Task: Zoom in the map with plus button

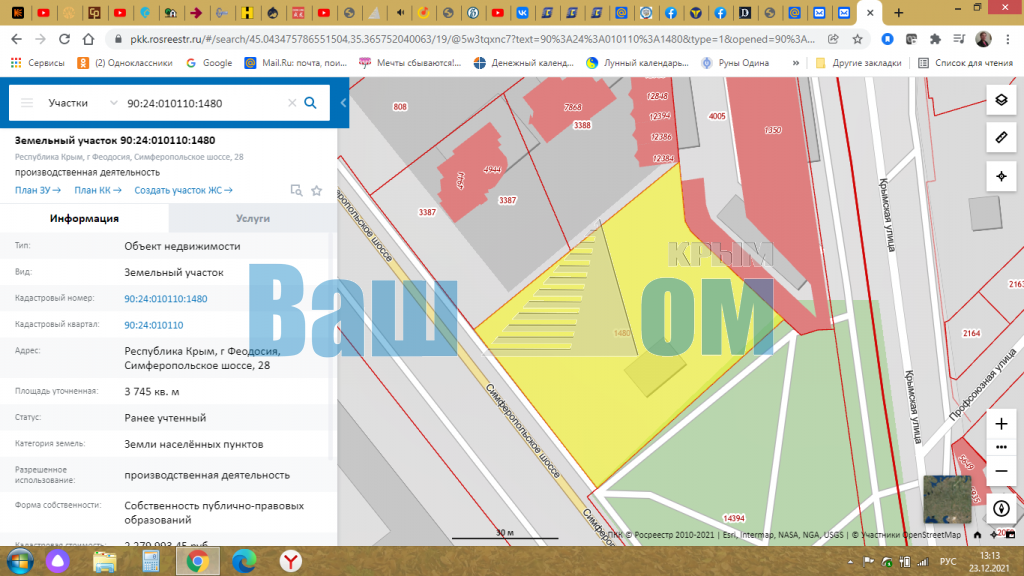Action: point(1001,424)
